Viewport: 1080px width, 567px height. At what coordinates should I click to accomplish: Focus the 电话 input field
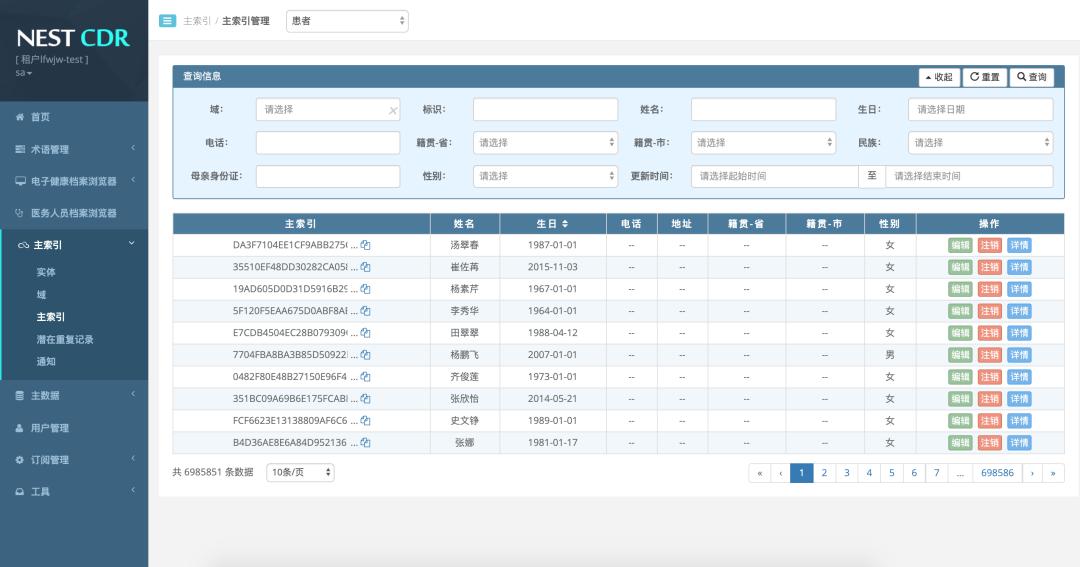328,143
